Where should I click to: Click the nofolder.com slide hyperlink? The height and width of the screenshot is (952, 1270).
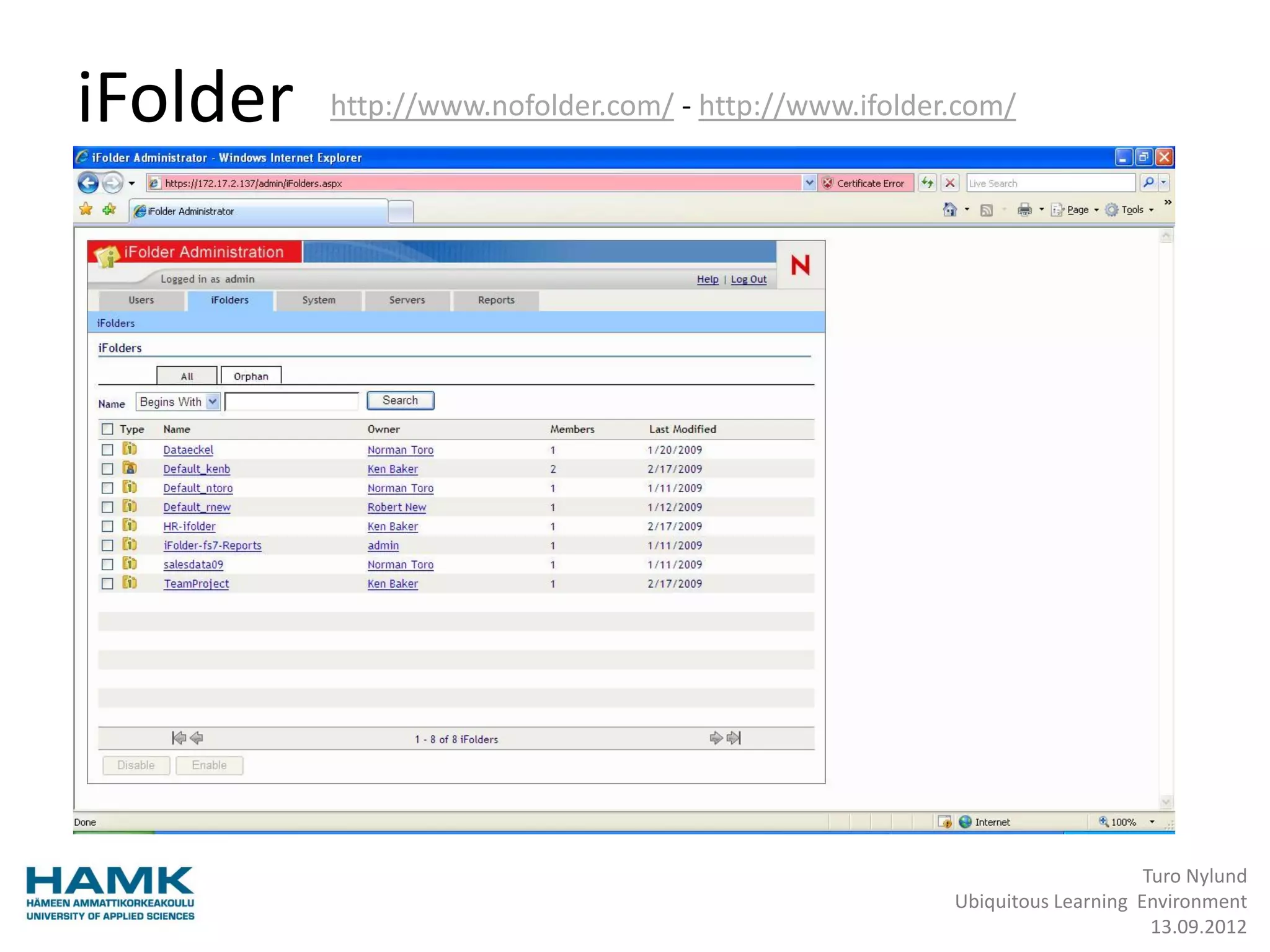point(502,105)
